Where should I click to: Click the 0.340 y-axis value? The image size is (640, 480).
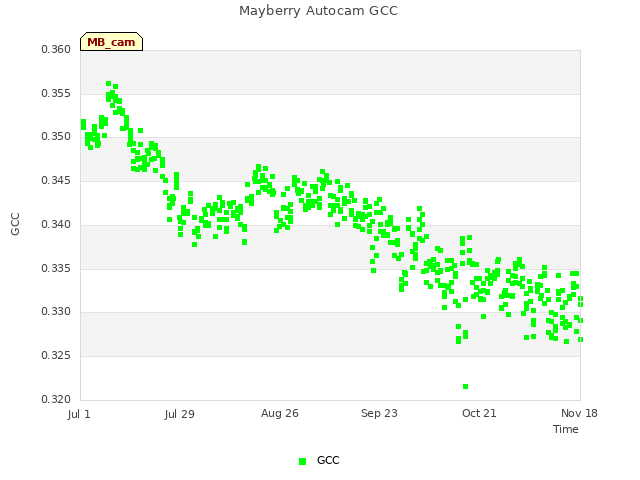point(56,224)
